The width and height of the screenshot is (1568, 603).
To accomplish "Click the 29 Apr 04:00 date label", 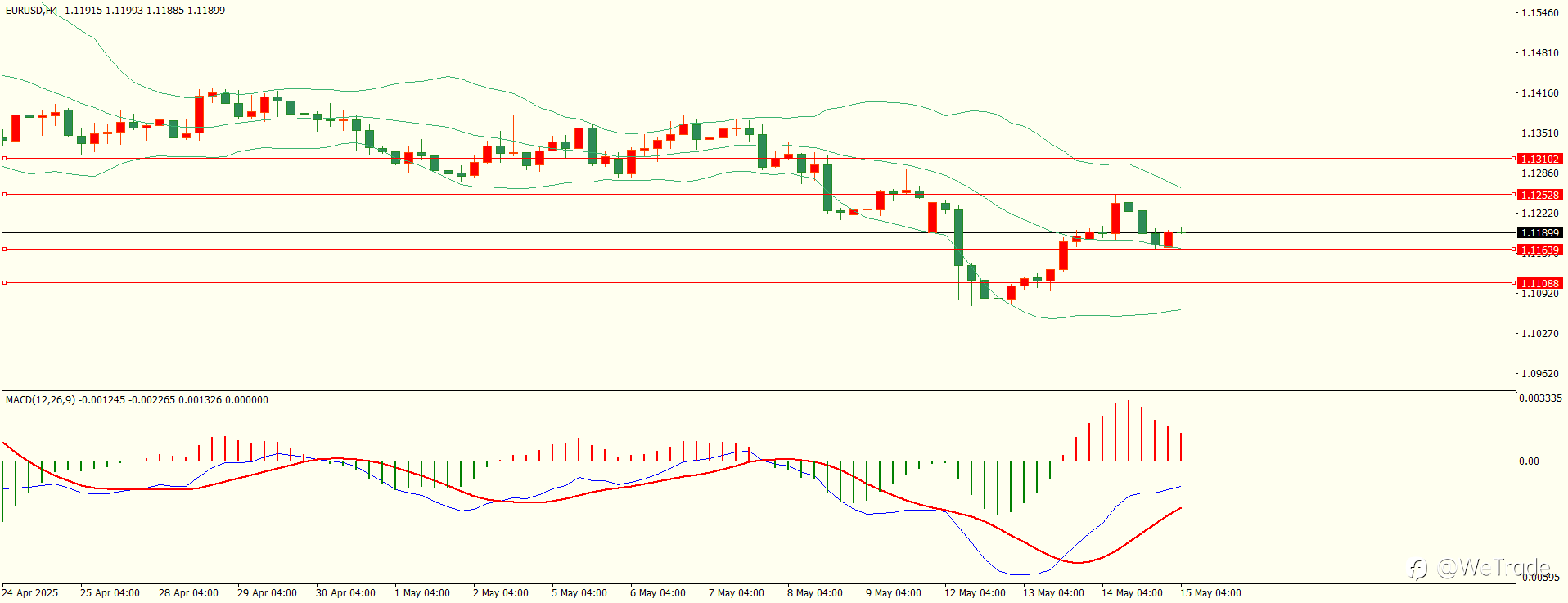I will (x=267, y=593).
